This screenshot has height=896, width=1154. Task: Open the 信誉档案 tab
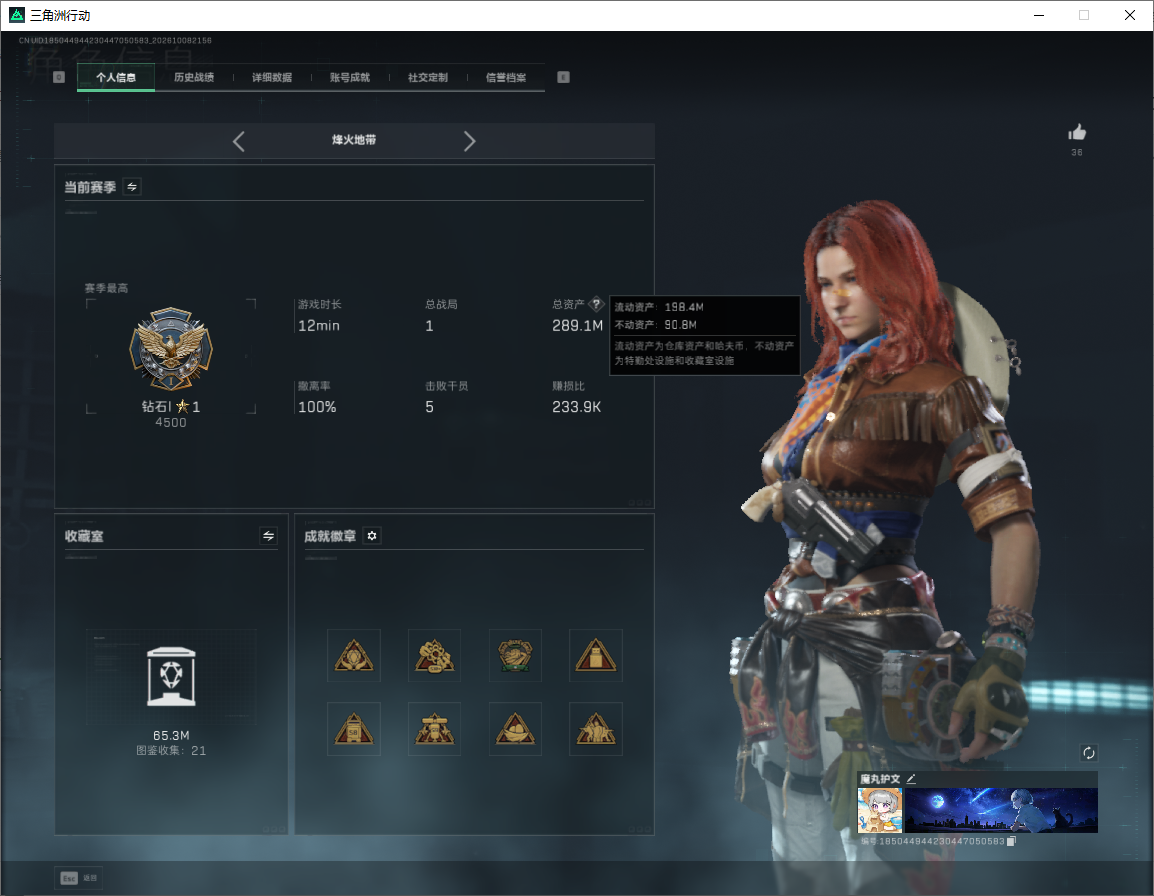click(506, 77)
